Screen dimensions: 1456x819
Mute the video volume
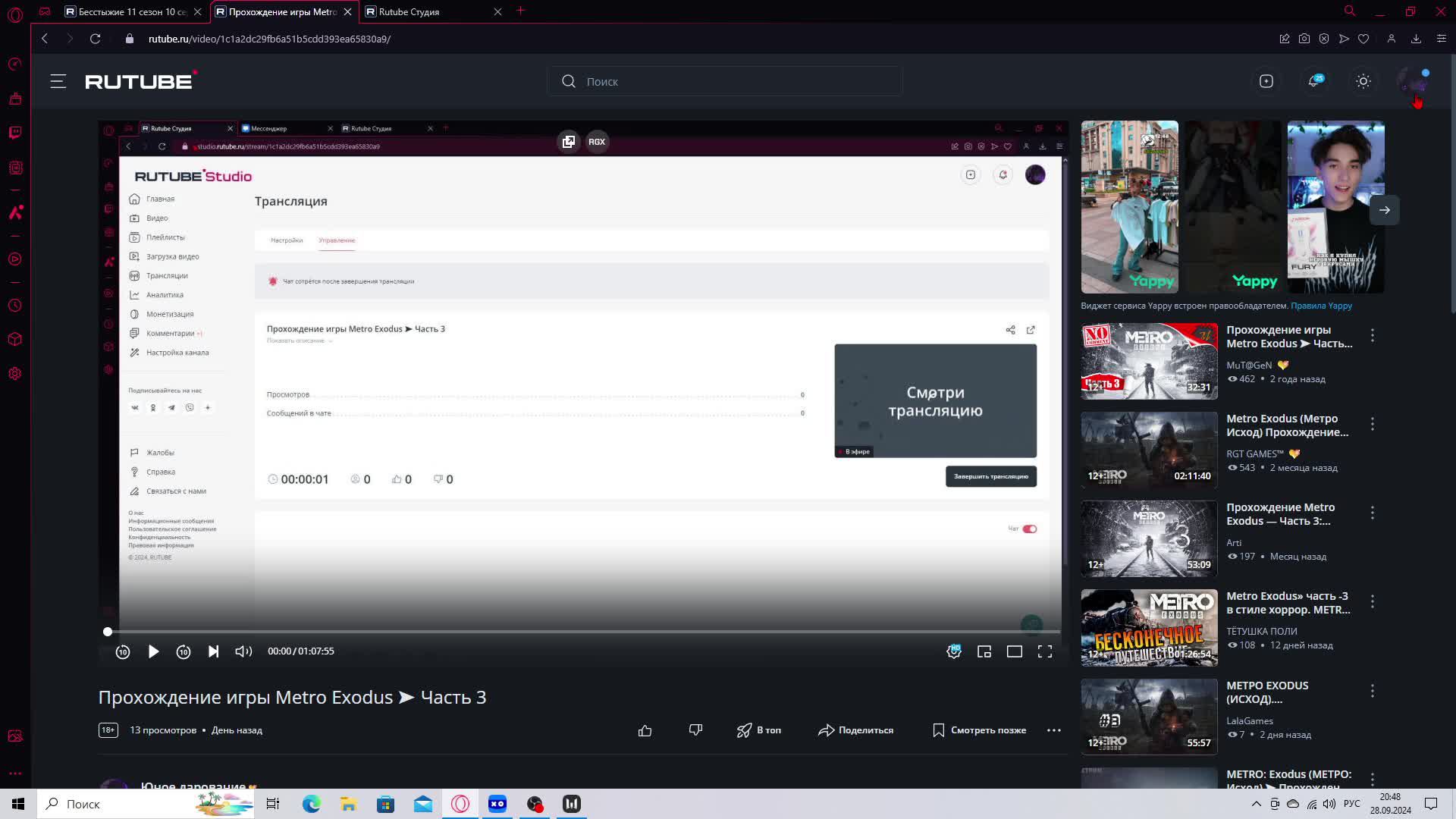coord(243,651)
